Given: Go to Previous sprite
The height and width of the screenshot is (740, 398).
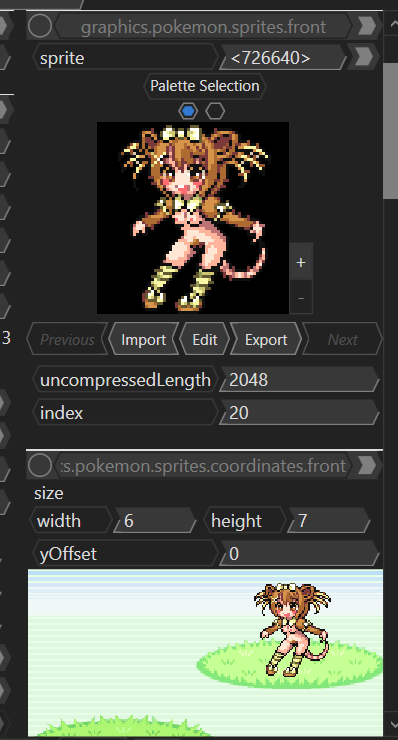Looking at the screenshot, I should (x=68, y=339).
